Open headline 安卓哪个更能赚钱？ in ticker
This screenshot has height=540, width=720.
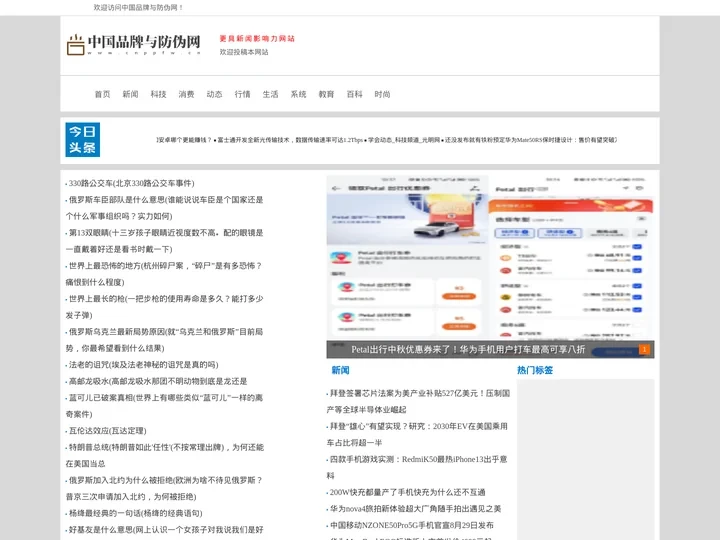pyautogui.click(x=185, y=140)
